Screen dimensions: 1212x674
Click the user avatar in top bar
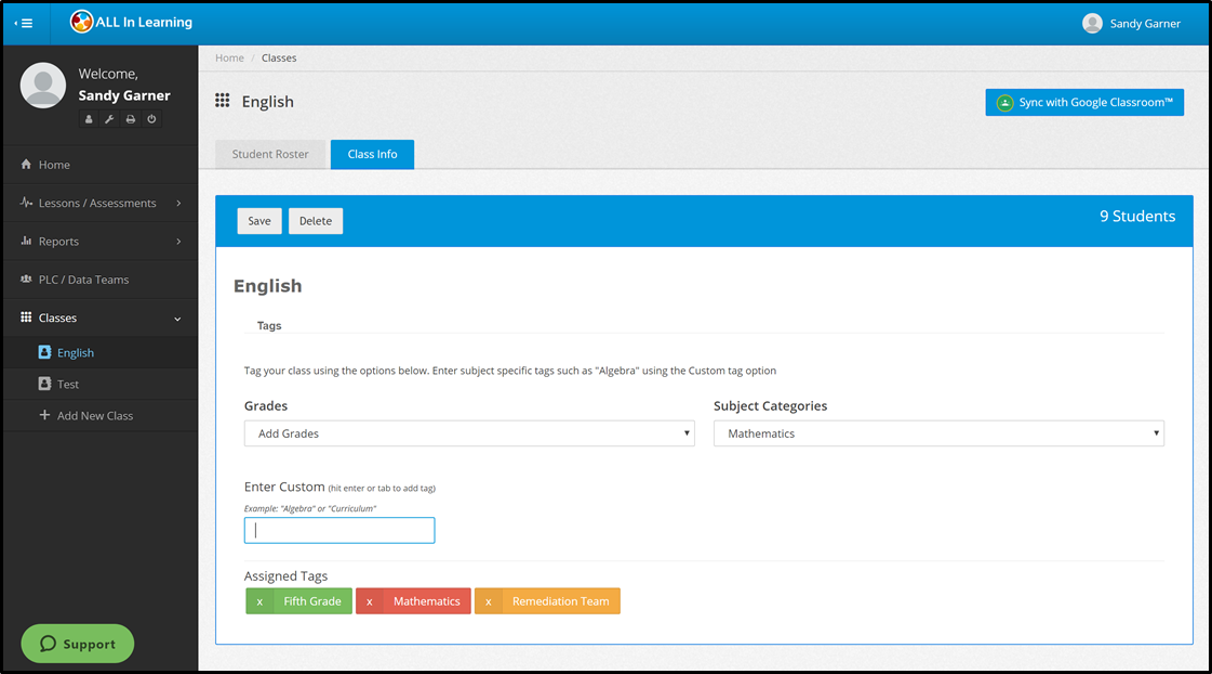[x=1092, y=23]
